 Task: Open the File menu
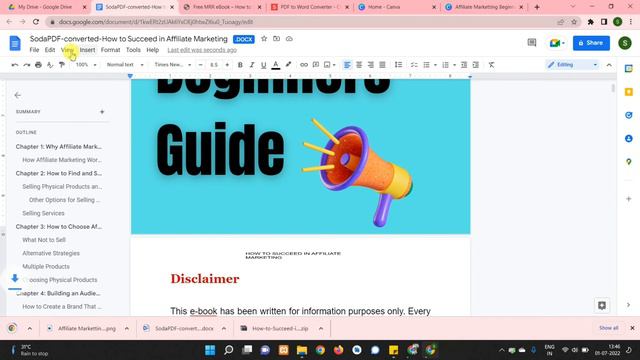click(34, 50)
